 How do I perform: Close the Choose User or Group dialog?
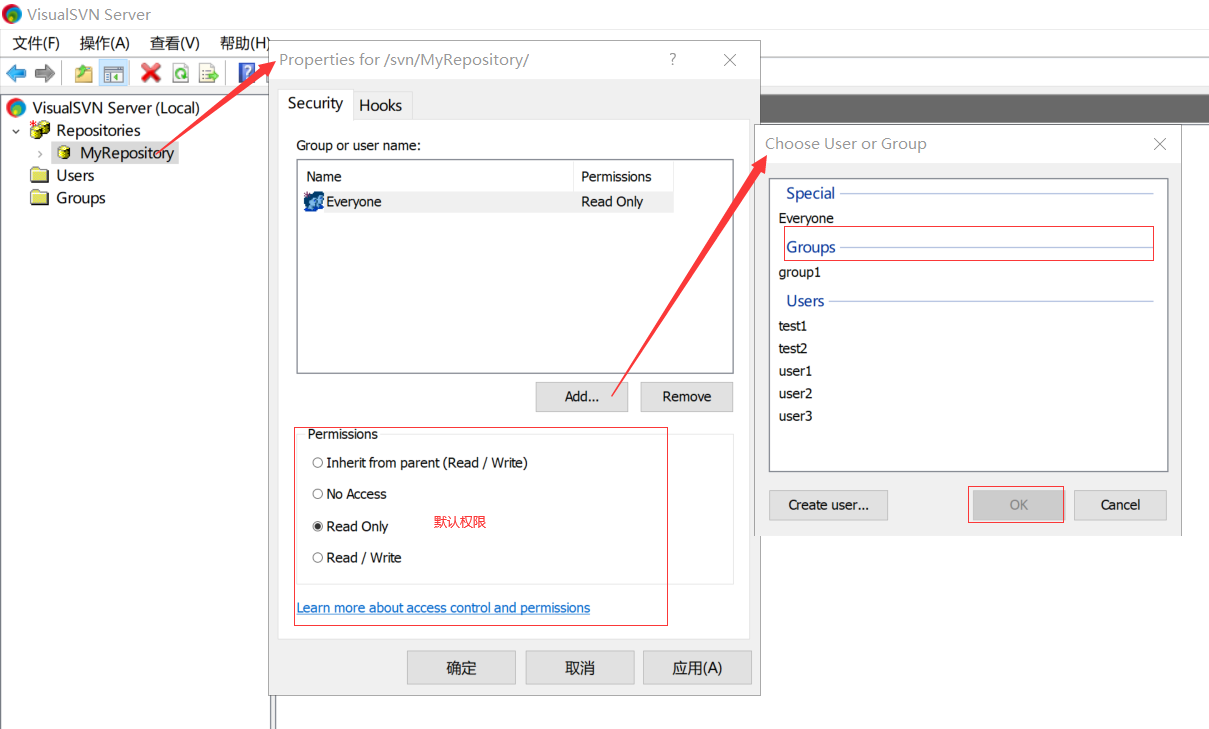tap(1160, 144)
